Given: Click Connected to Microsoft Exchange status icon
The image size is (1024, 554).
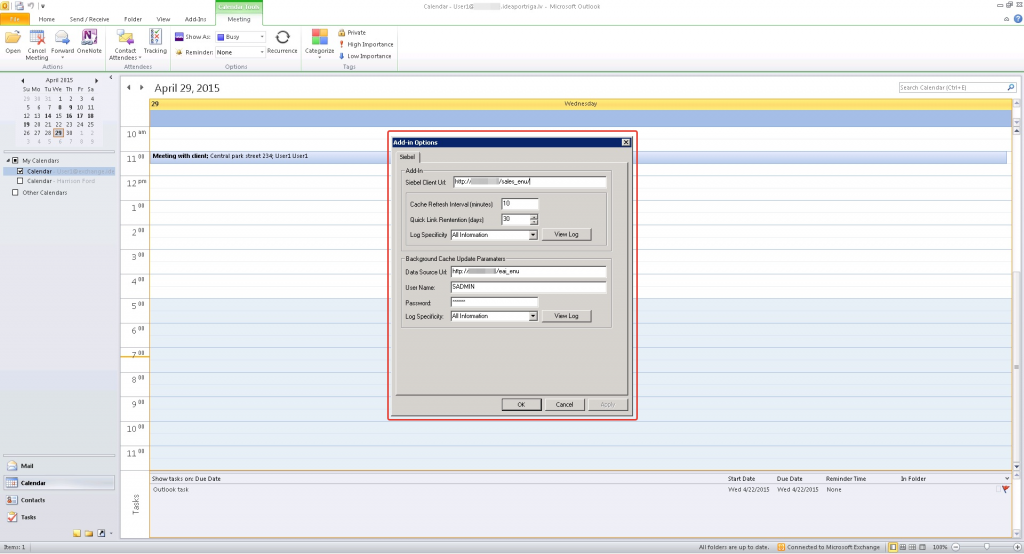Looking at the screenshot, I should 781,547.
